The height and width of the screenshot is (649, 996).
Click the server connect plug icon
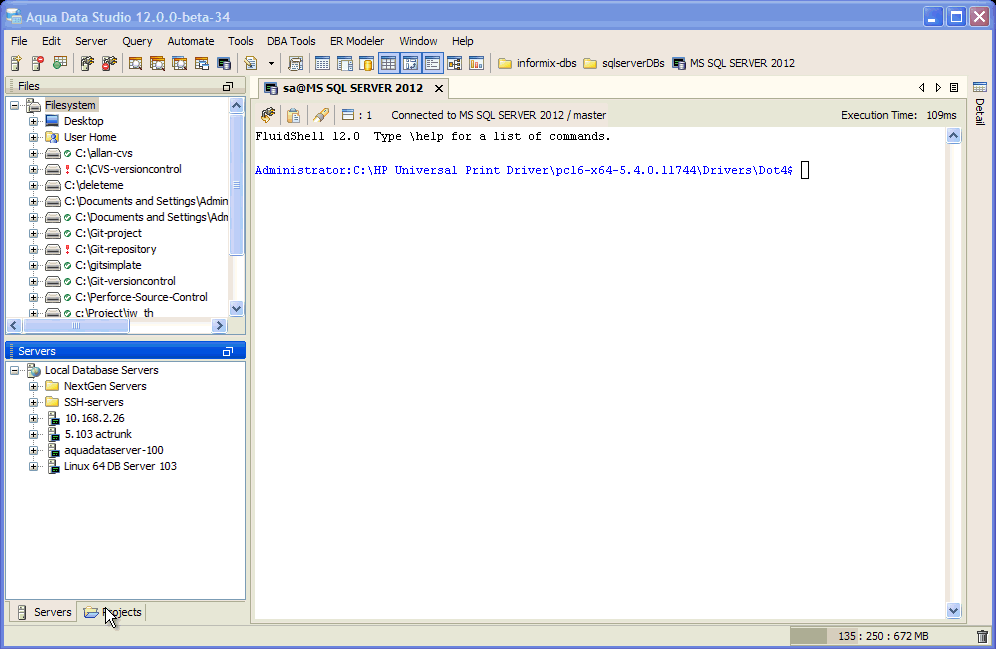pyautogui.click(x=88, y=63)
